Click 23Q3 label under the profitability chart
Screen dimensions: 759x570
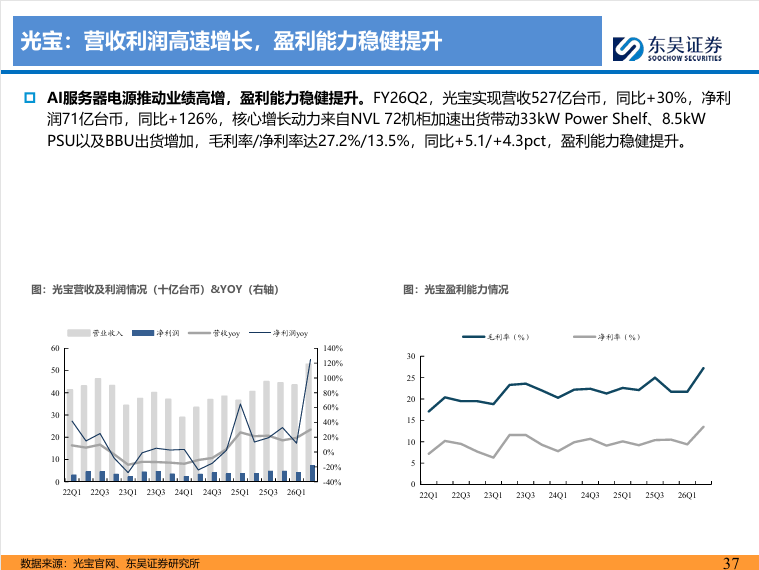525,495
